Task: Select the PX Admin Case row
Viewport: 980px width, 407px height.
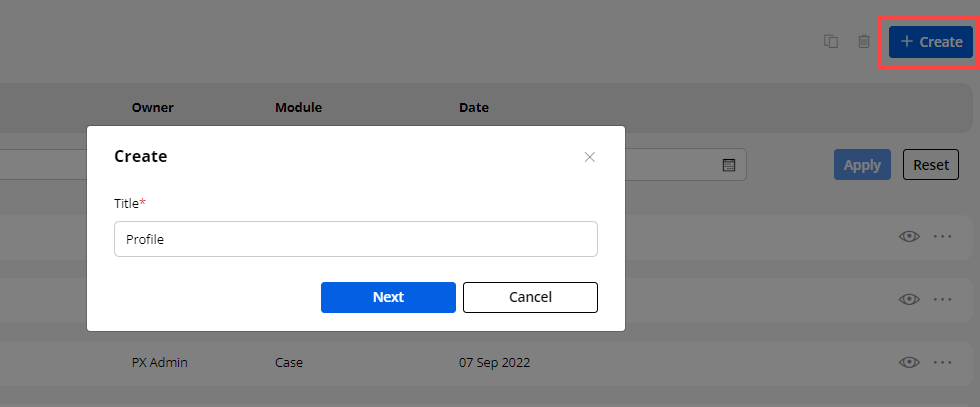Action: coord(400,363)
